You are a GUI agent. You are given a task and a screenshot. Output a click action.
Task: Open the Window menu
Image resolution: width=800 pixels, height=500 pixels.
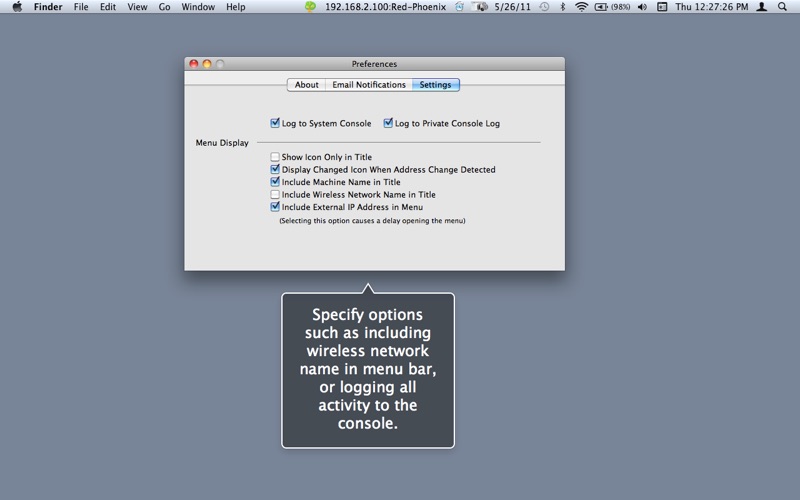(198, 7)
